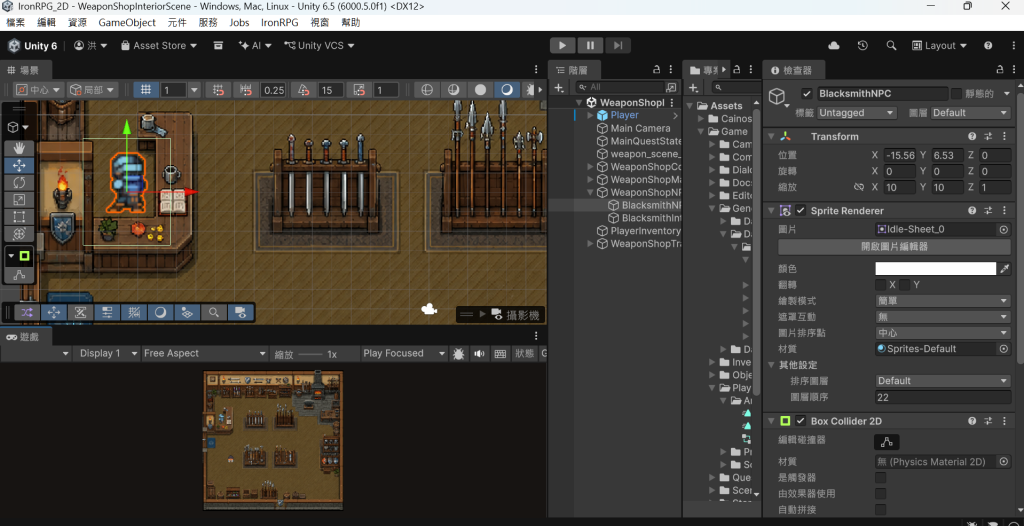This screenshot has height=526, width=1024.
Task: Disable the Sprite Renderer component checkbox
Action: coord(801,211)
